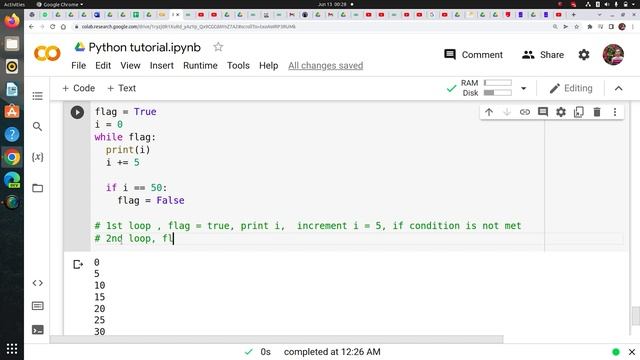Run the code cell with play button
This screenshot has width=640, height=360.
pos(77,112)
